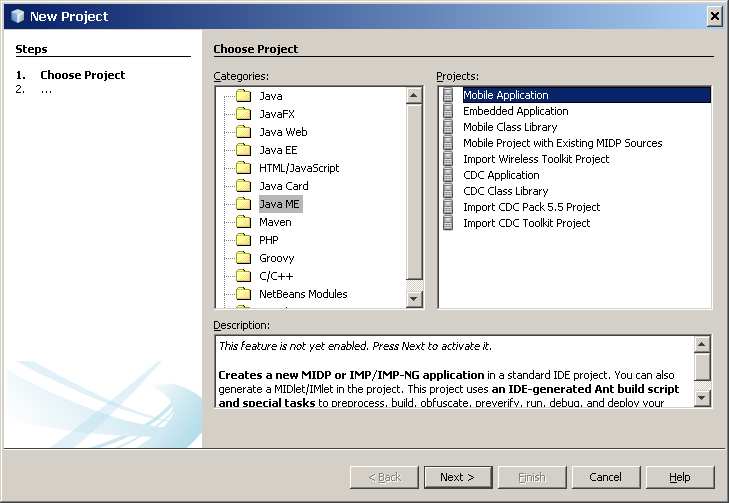Click the disabled < Back button

pyautogui.click(x=384, y=477)
